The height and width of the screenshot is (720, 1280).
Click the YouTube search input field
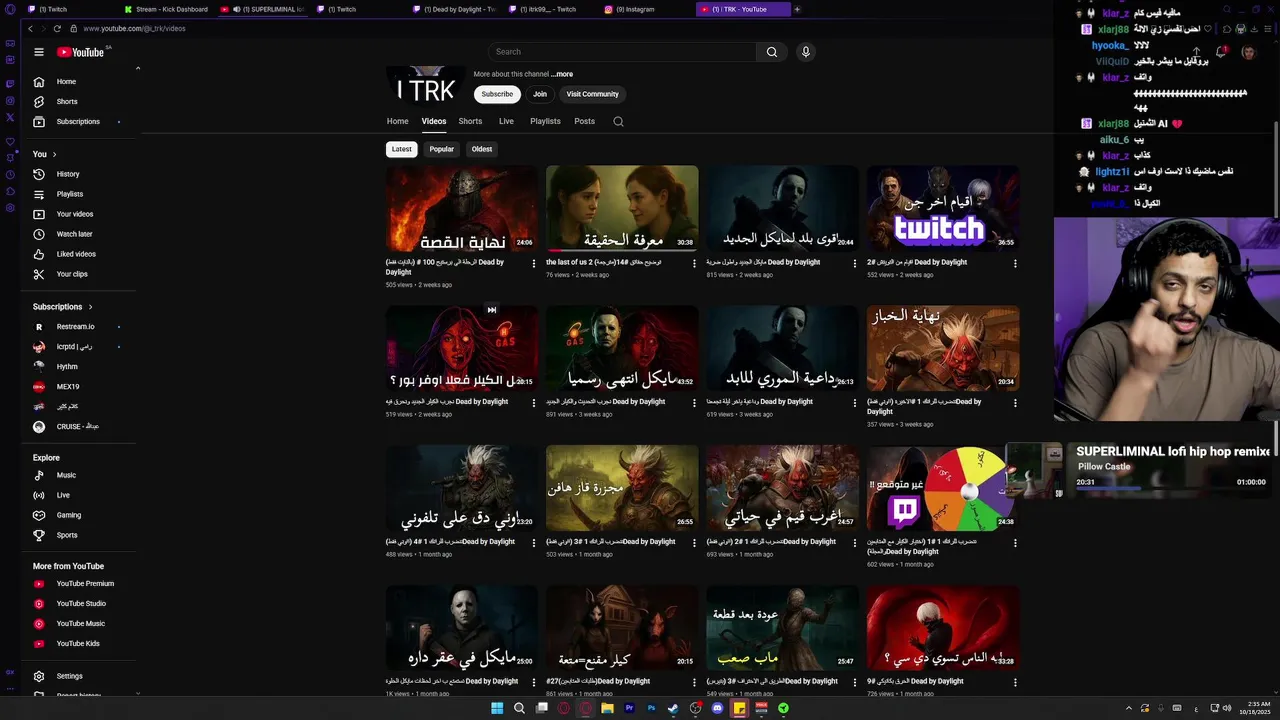622,52
